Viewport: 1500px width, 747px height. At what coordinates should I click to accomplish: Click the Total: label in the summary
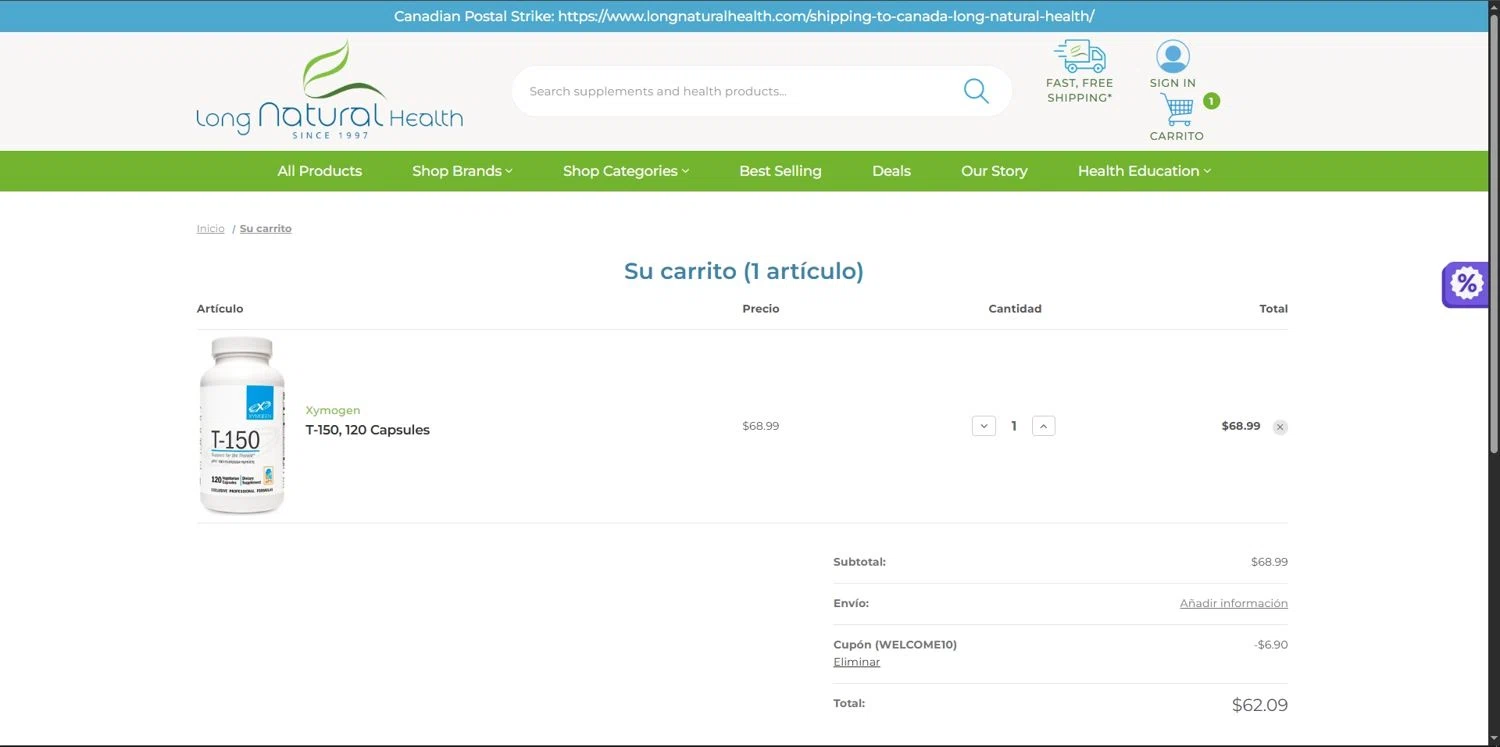849,703
